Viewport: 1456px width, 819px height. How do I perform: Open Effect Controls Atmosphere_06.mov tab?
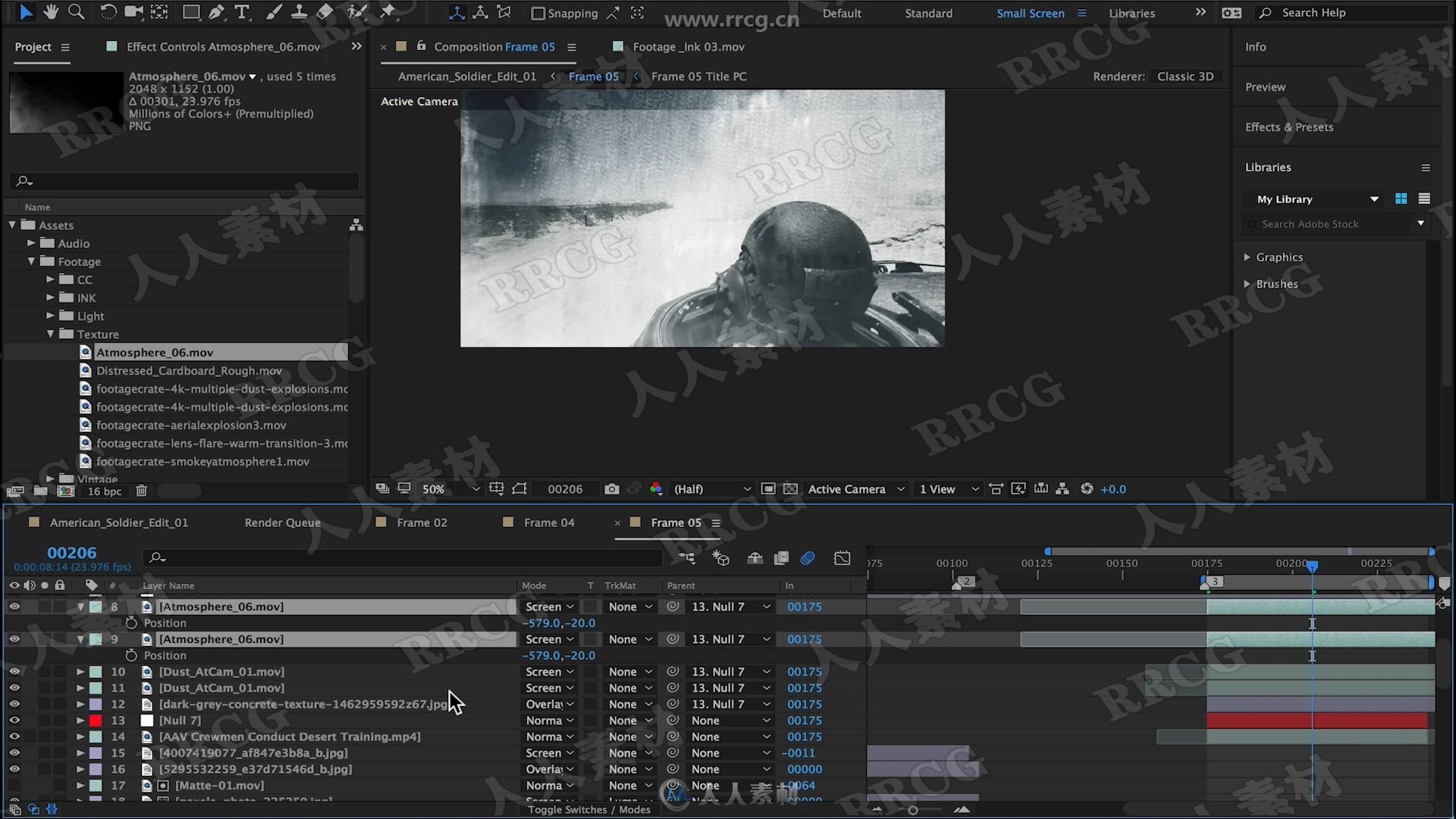pyautogui.click(x=223, y=47)
